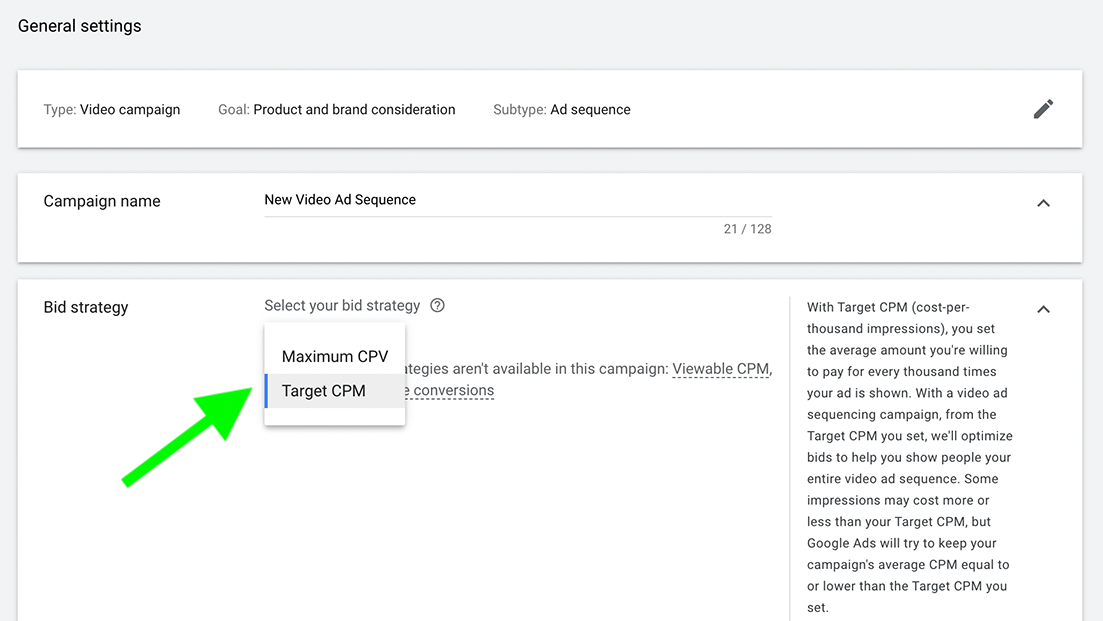The image size is (1103, 621).
Task: Click the Type: Video campaign label
Action: (x=112, y=110)
